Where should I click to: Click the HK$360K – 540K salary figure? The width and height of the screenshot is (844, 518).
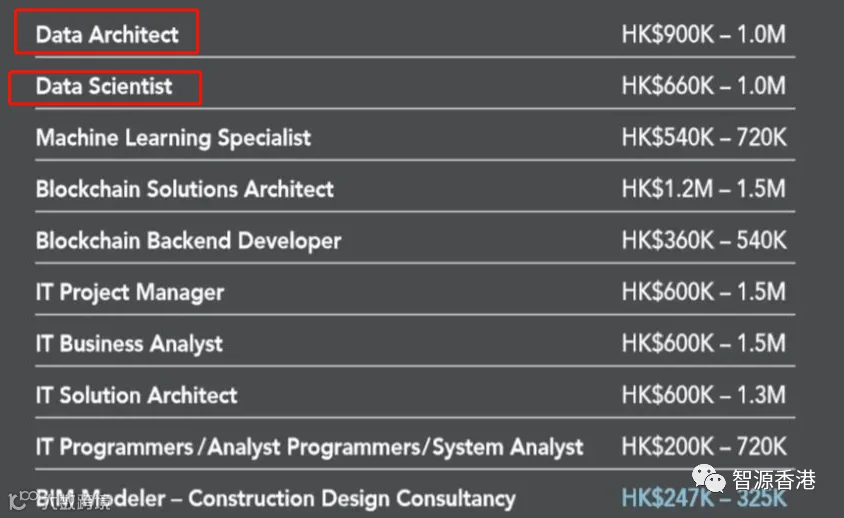pos(704,241)
